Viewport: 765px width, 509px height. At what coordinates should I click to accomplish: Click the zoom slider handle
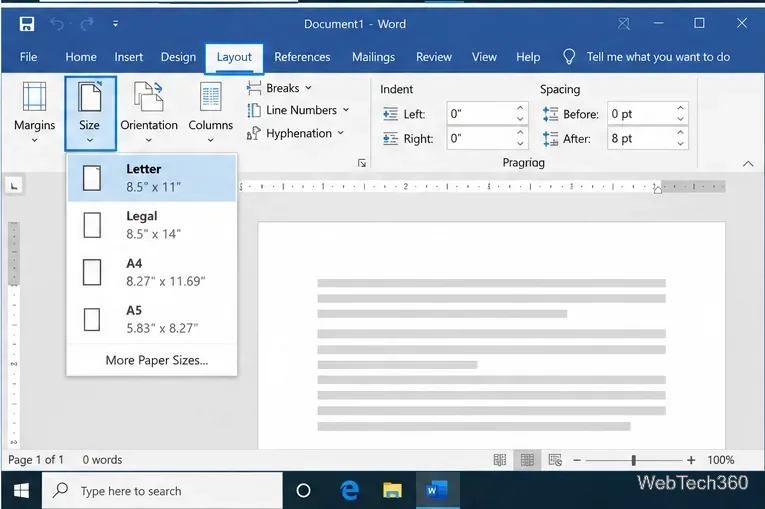click(634, 460)
